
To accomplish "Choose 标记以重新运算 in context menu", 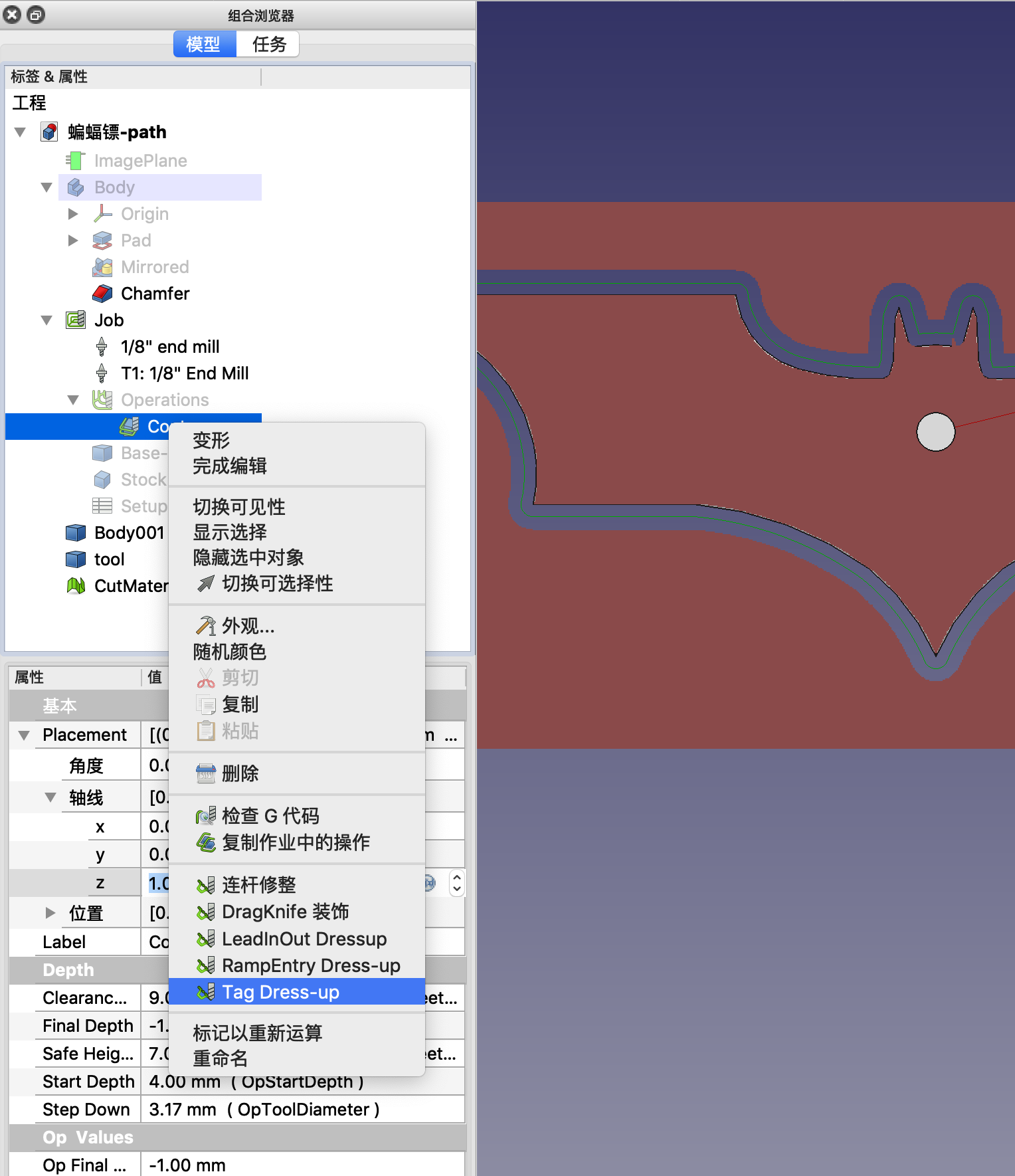I will [297, 1033].
